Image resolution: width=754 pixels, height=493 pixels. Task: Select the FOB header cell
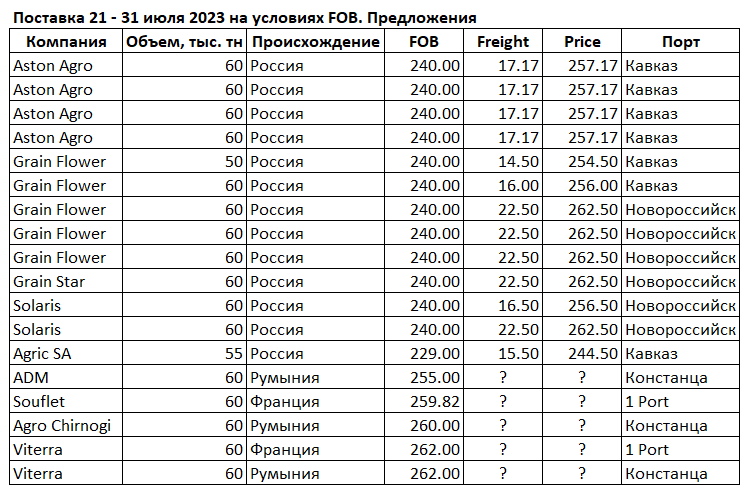pos(424,42)
